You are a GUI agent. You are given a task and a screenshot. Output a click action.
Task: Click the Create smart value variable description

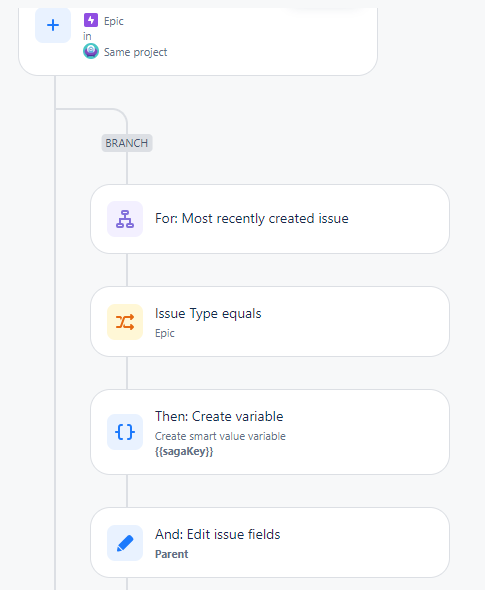click(x=220, y=436)
